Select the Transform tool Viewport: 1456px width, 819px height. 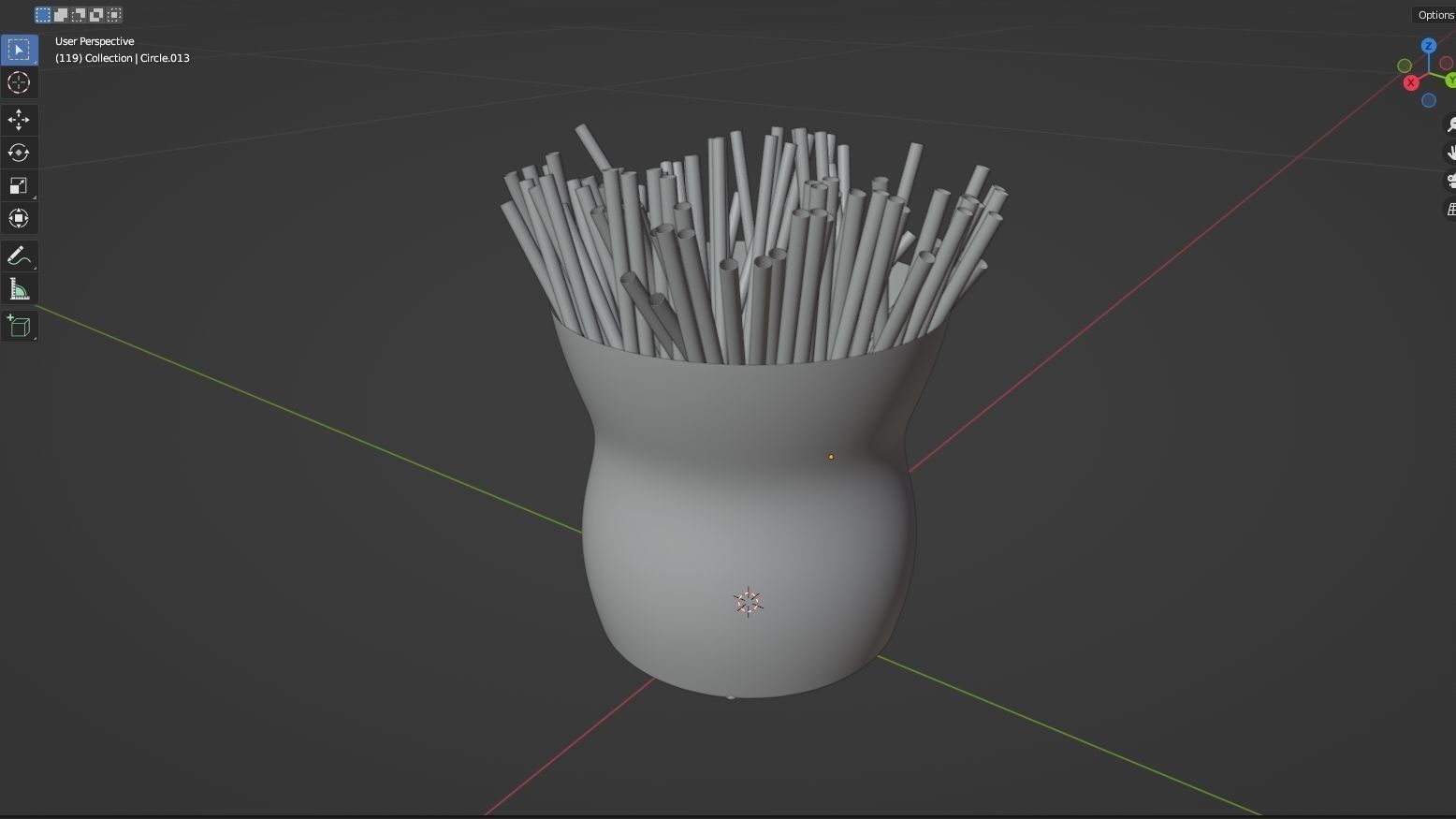[19, 218]
